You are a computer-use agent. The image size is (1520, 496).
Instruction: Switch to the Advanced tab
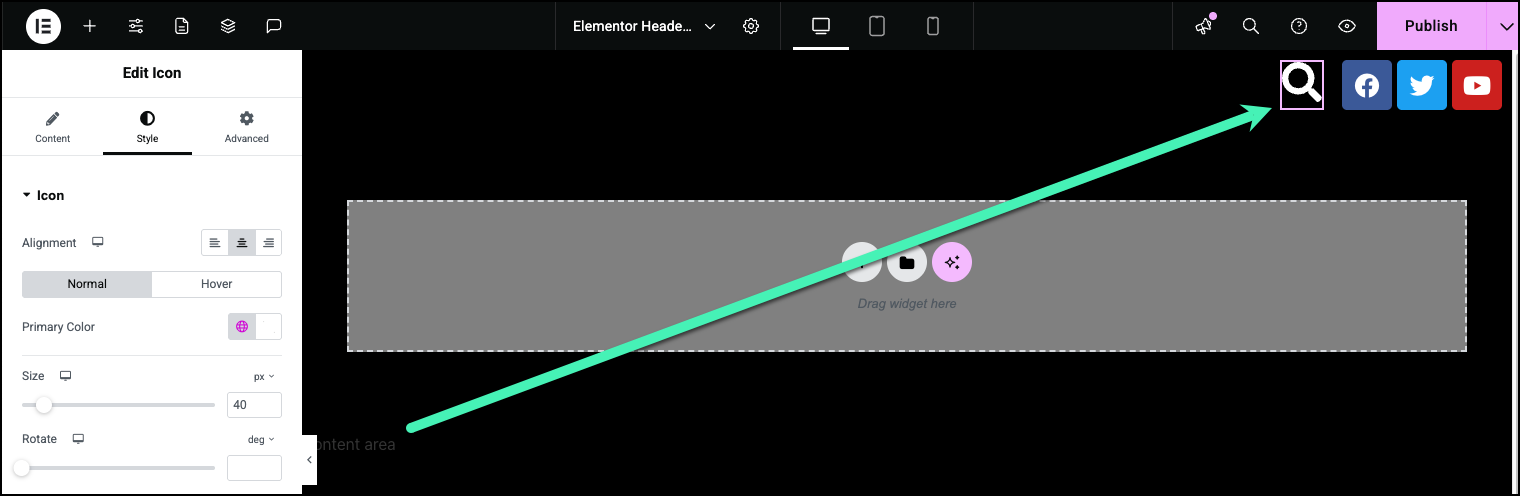point(246,127)
